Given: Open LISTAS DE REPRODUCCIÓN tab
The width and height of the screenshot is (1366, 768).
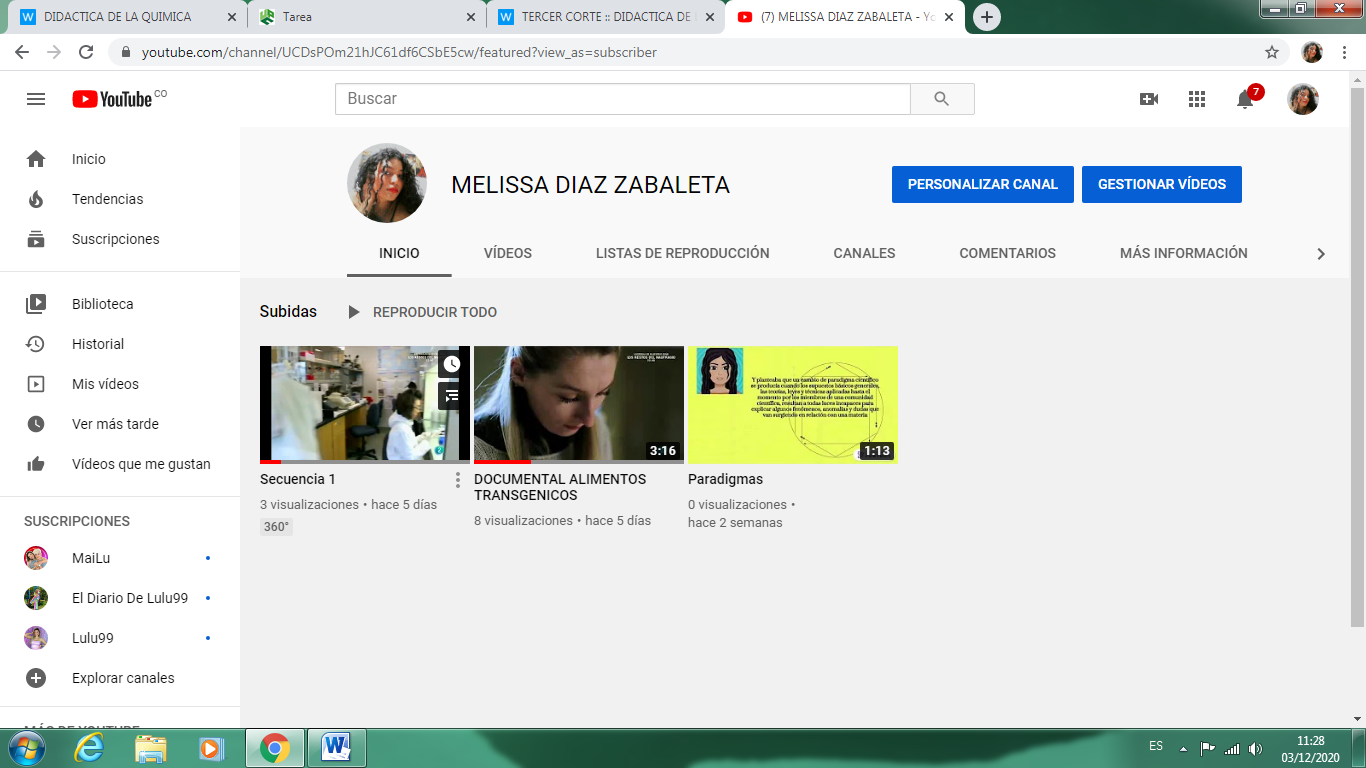Looking at the screenshot, I should (x=682, y=253).
